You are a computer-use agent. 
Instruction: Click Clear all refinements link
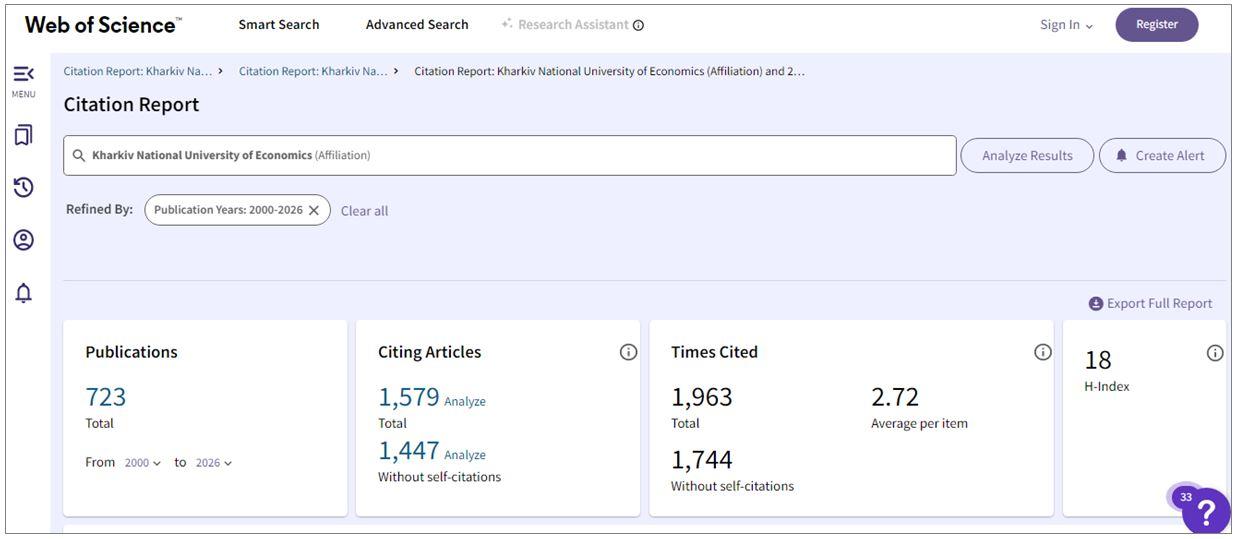click(x=364, y=211)
